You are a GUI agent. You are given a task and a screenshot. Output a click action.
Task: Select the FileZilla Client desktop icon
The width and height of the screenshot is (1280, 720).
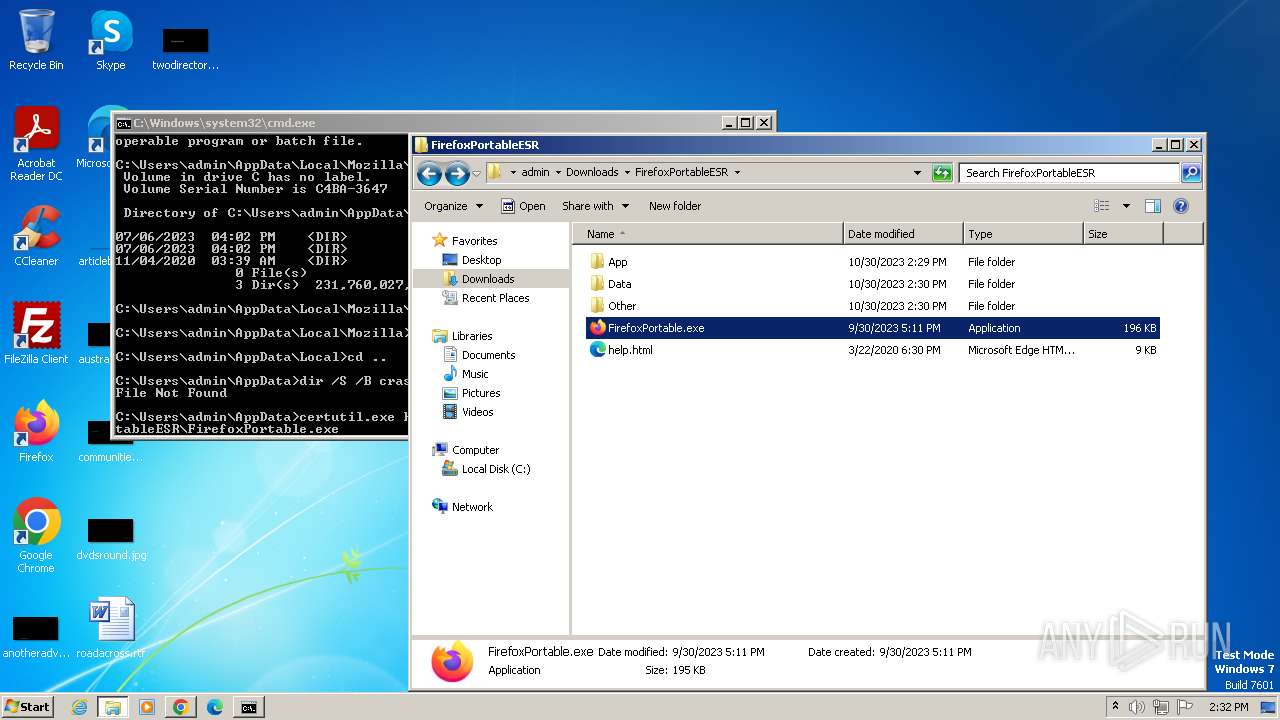(36, 334)
